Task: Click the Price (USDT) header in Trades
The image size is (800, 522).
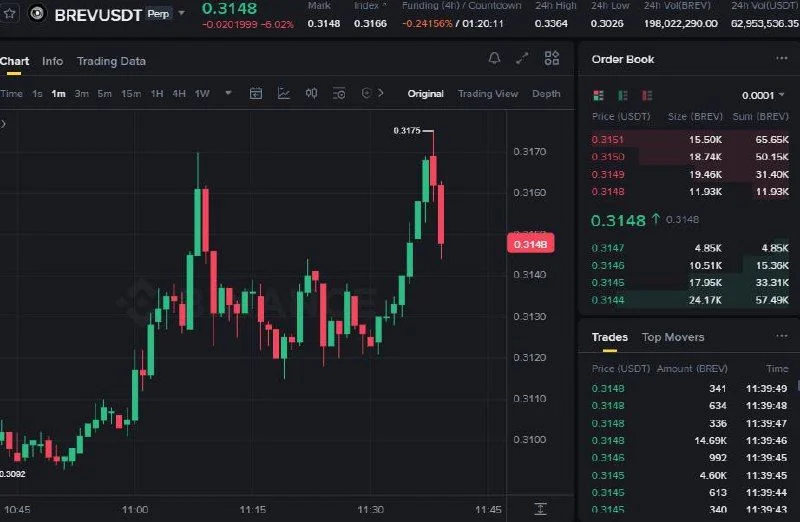Action: [620, 369]
